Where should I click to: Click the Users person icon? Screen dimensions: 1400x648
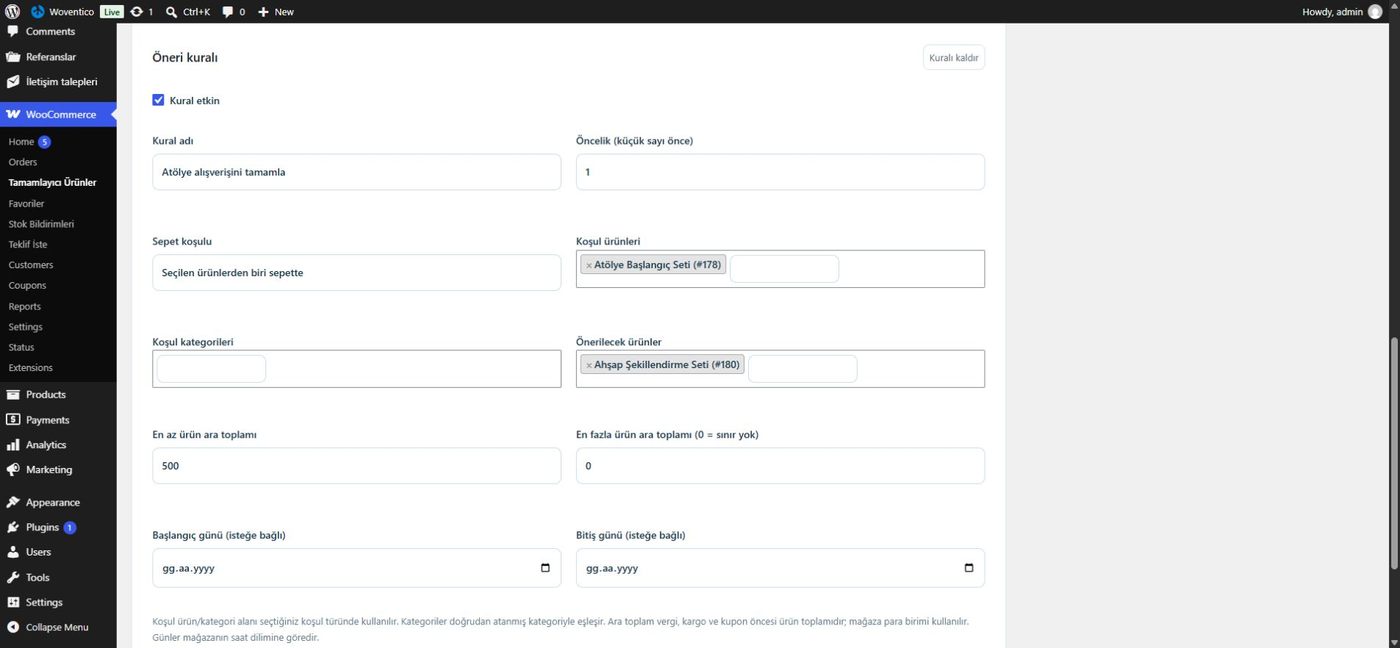coord(13,552)
